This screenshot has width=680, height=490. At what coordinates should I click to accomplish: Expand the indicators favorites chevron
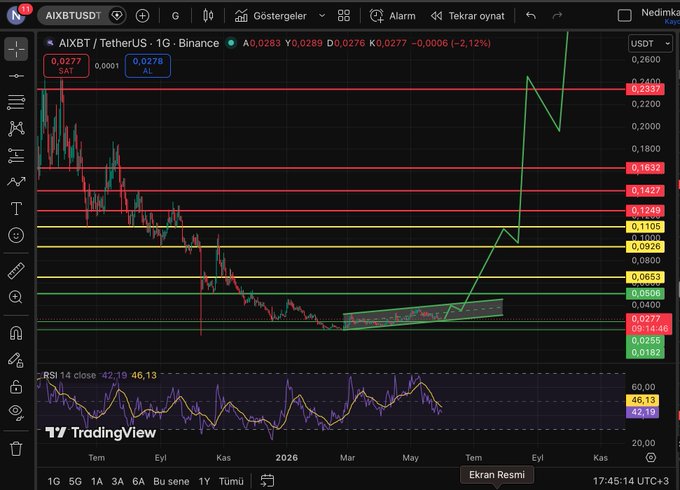322,16
